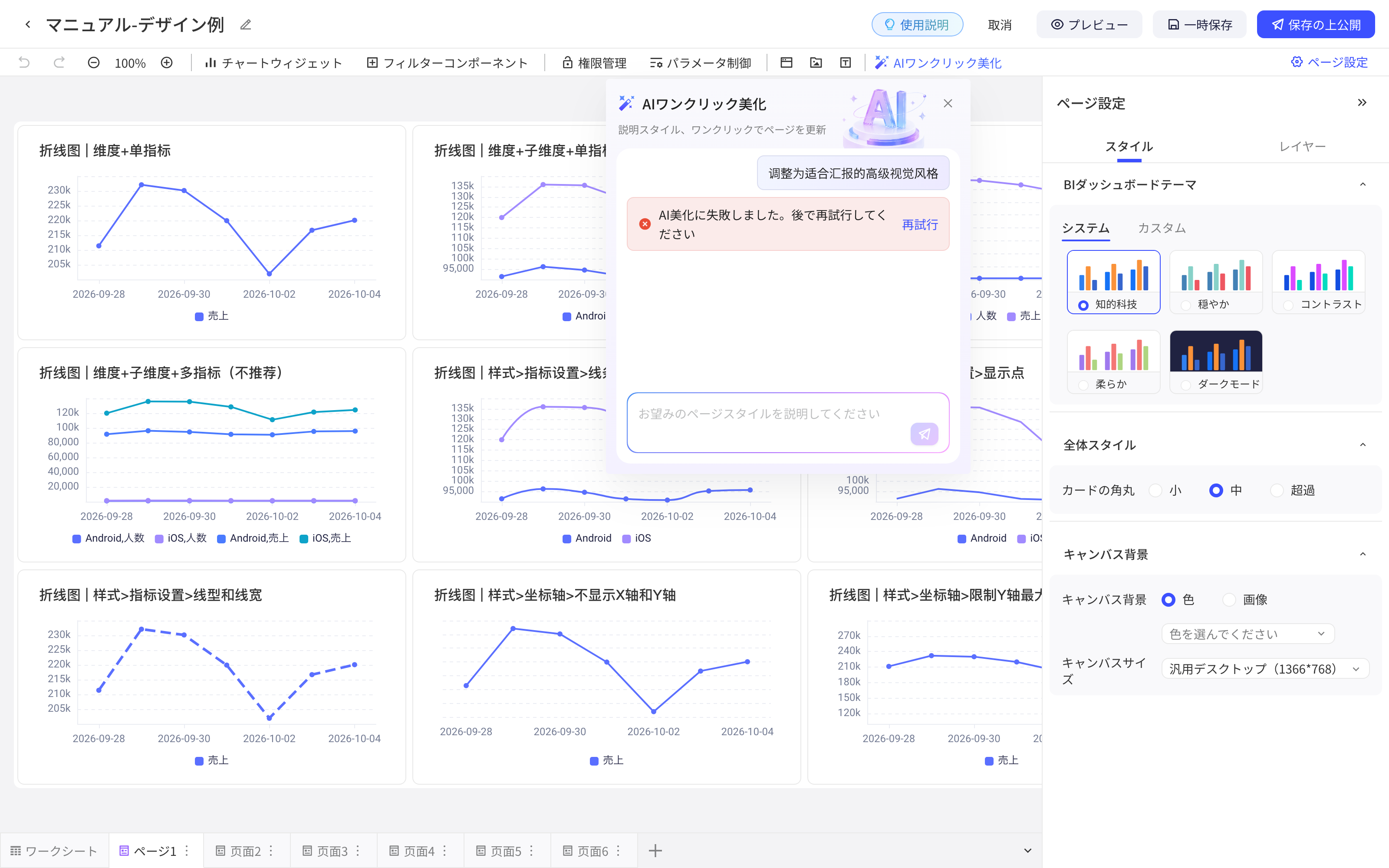Open options menu for 页面4 tab
The image size is (1389, 868).
click(444, 851)
